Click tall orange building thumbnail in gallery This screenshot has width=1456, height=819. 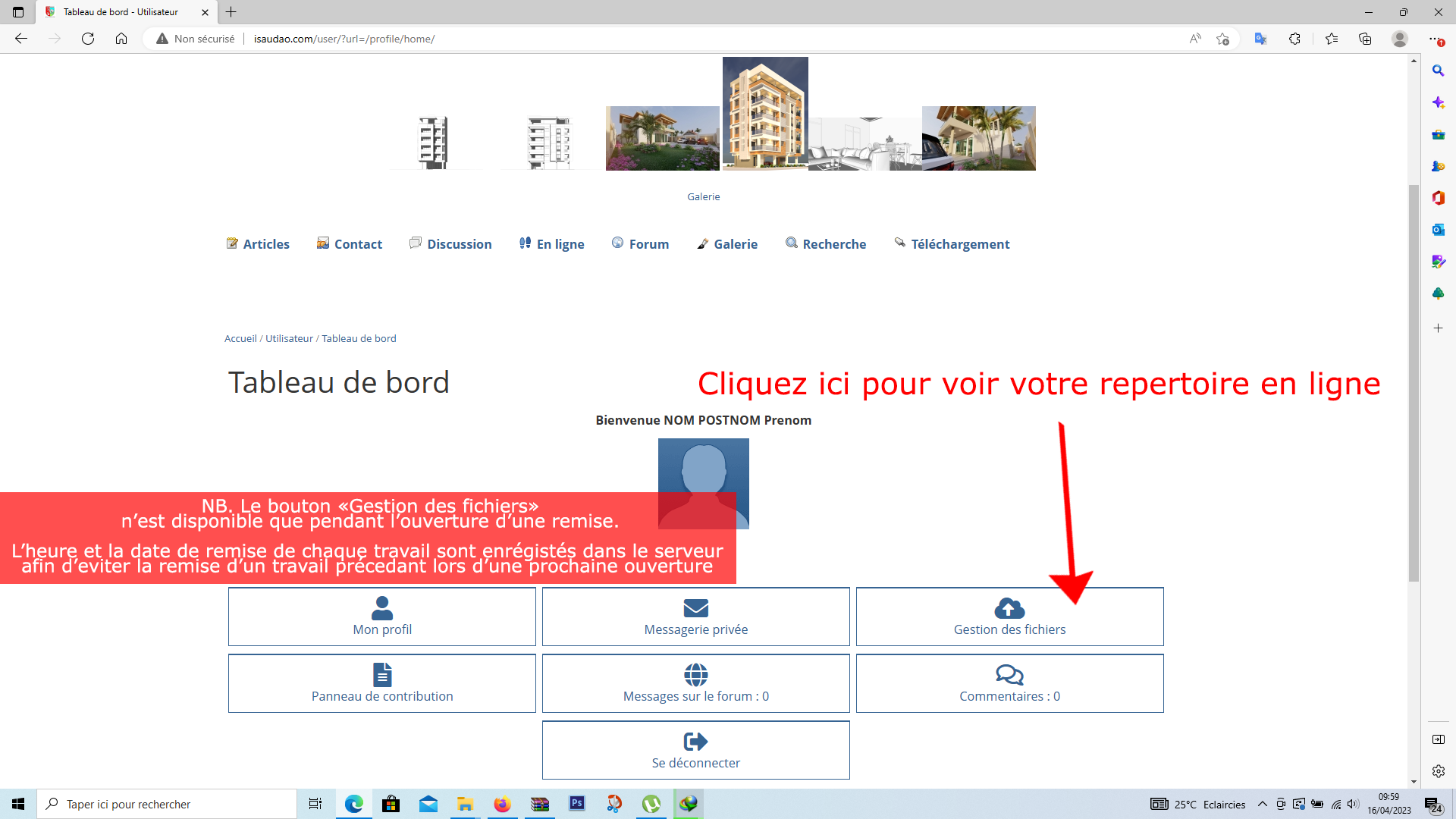(x=764, y=114)
